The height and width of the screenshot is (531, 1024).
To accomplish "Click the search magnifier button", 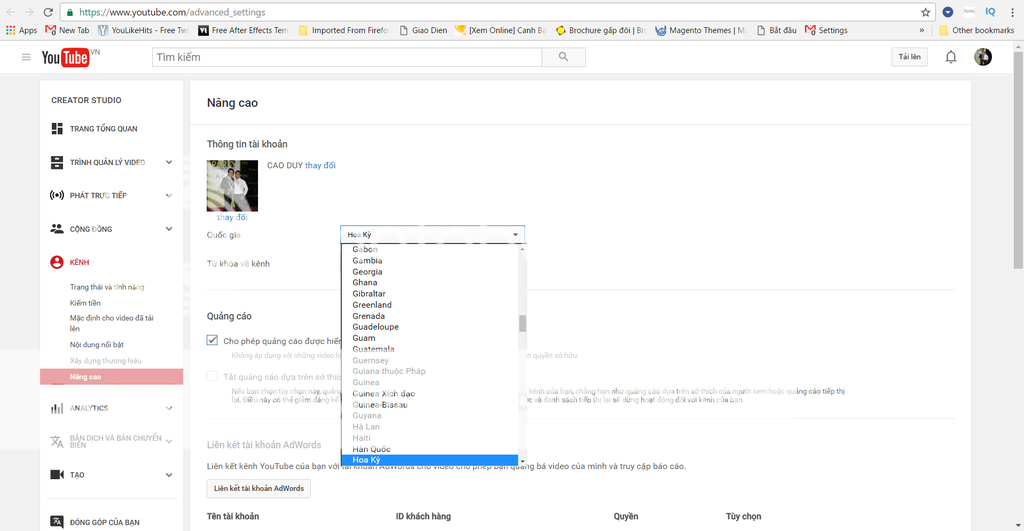I will [564, 57].
